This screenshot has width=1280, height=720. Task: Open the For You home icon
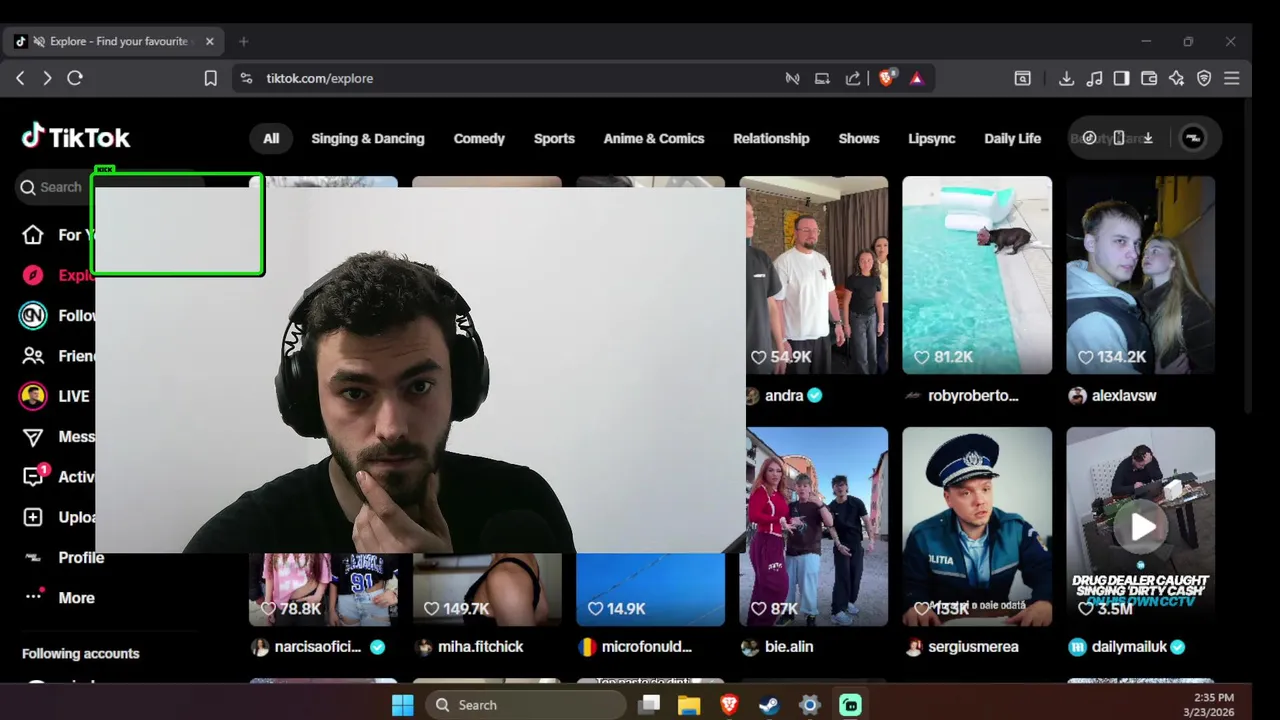click(x=33, y=235)
